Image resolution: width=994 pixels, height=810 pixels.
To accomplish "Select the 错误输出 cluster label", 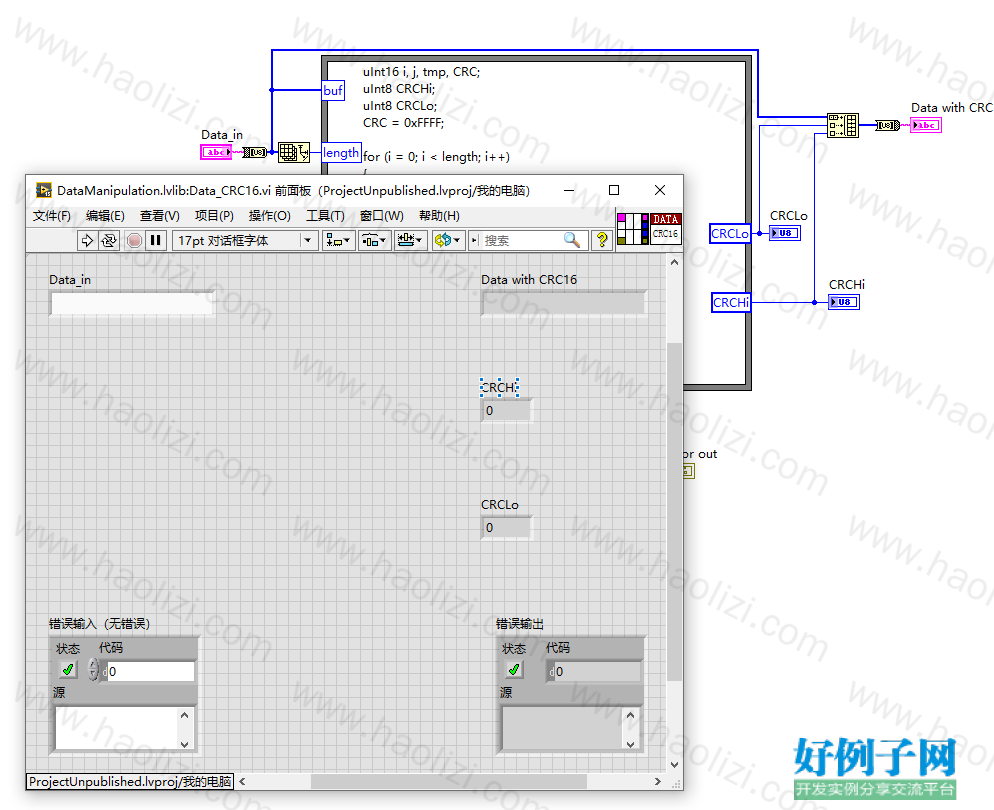I will click(x=520, y=624).
